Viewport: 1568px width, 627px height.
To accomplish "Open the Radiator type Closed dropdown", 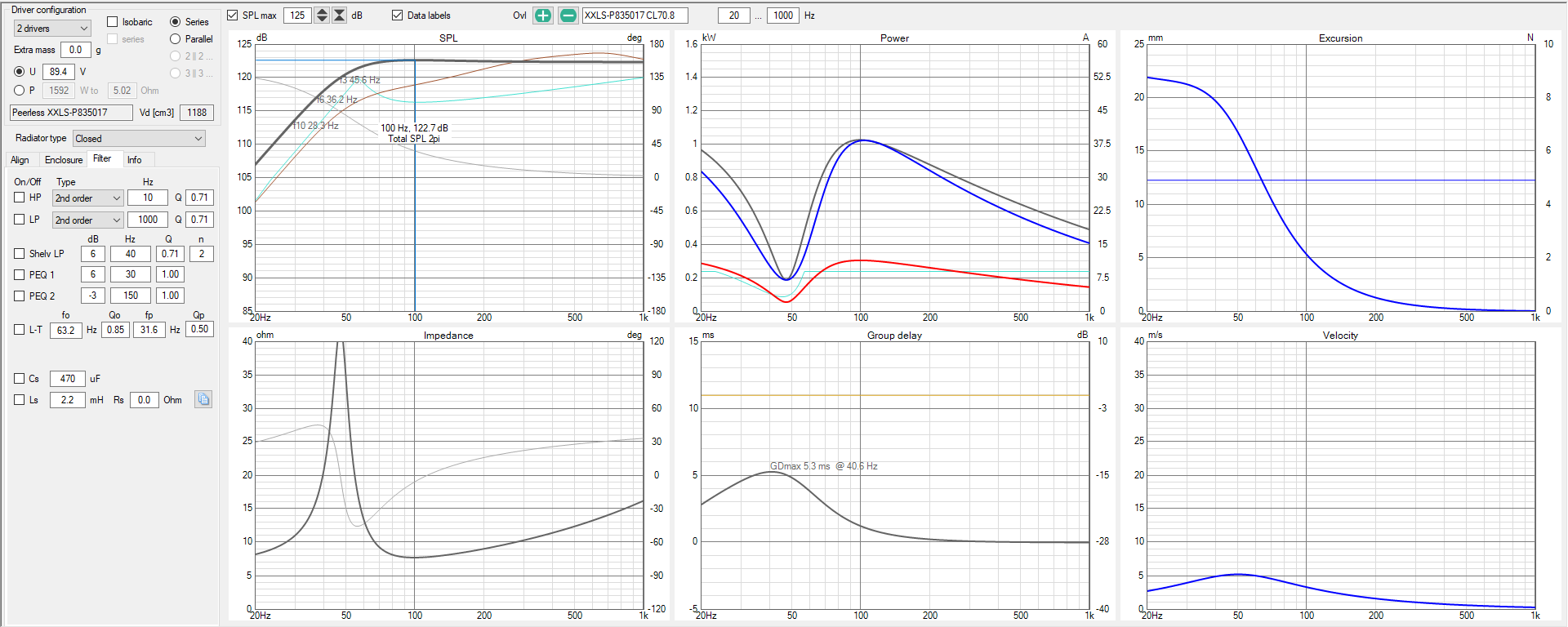I will click(x=139, y=139).
